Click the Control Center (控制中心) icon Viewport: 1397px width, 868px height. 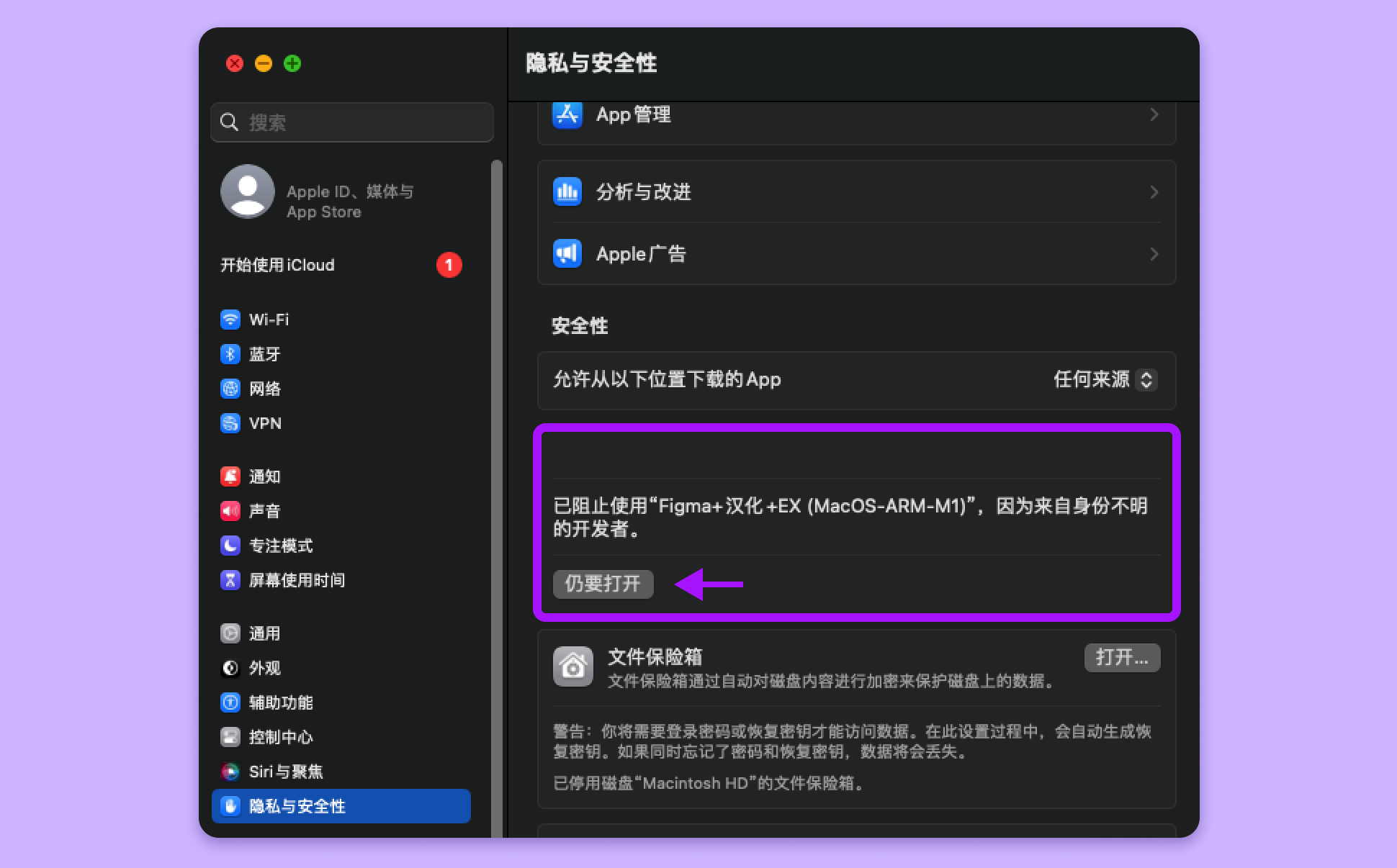click(230, 737)
